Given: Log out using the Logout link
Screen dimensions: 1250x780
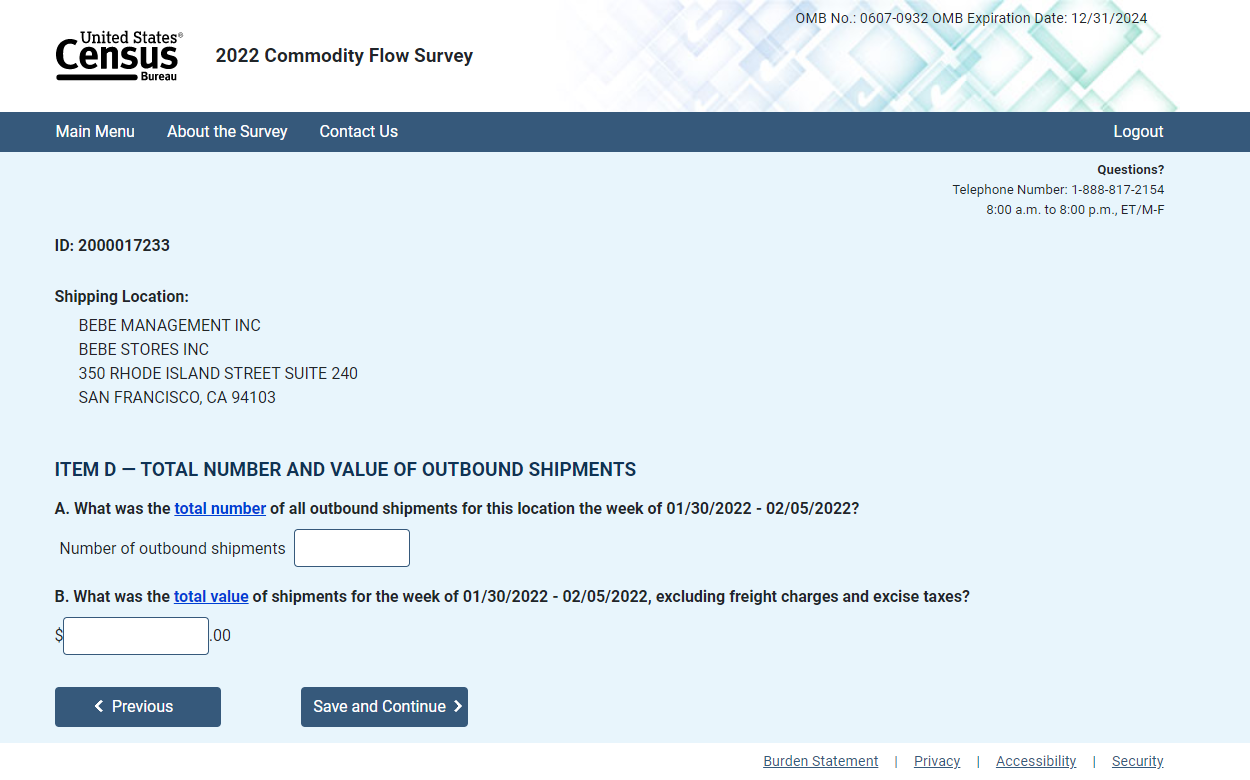Looking at the screenshot, I should click(x=1138, y=132).
